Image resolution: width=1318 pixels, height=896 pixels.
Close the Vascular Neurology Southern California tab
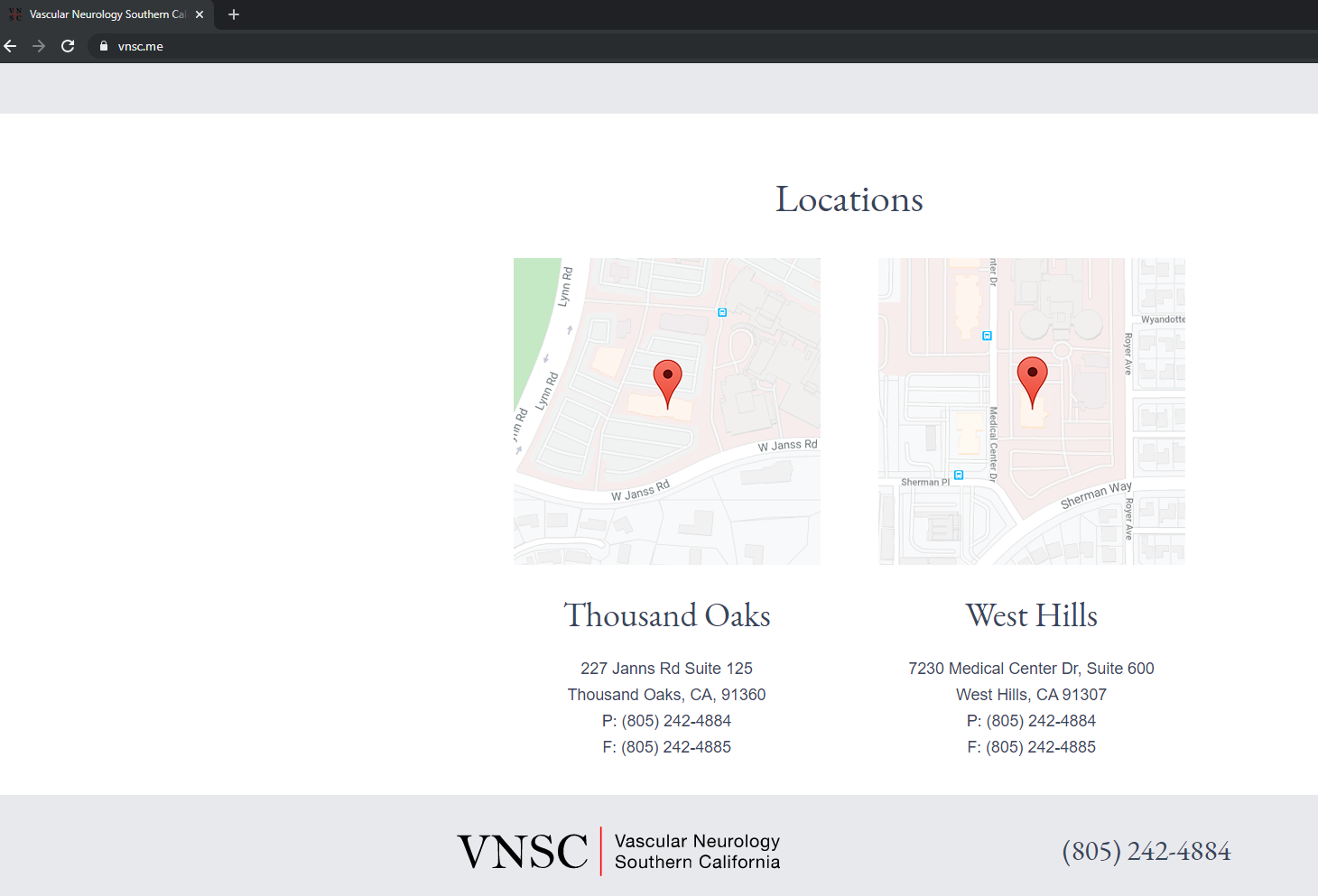tap(200, 14)
